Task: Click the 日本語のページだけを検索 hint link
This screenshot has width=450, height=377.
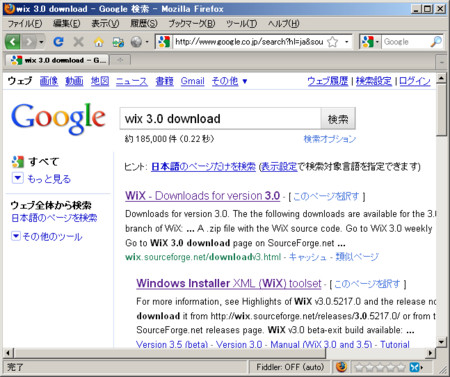Action: (x=203, y=166)
